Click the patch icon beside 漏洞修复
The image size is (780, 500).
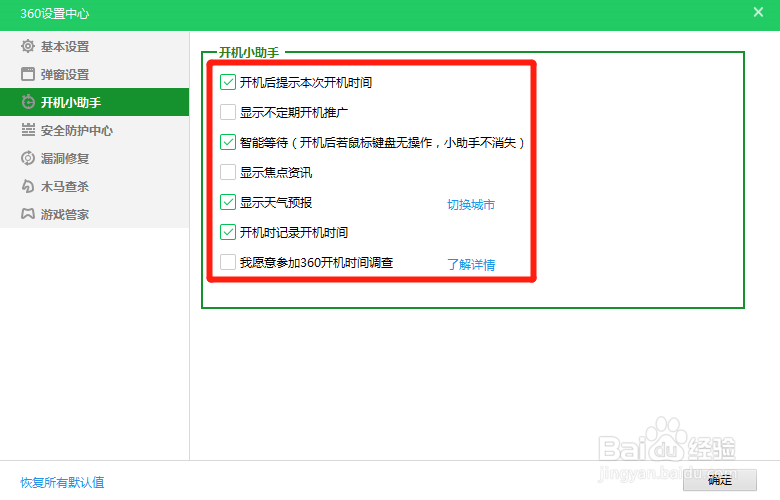coord(28,158)
